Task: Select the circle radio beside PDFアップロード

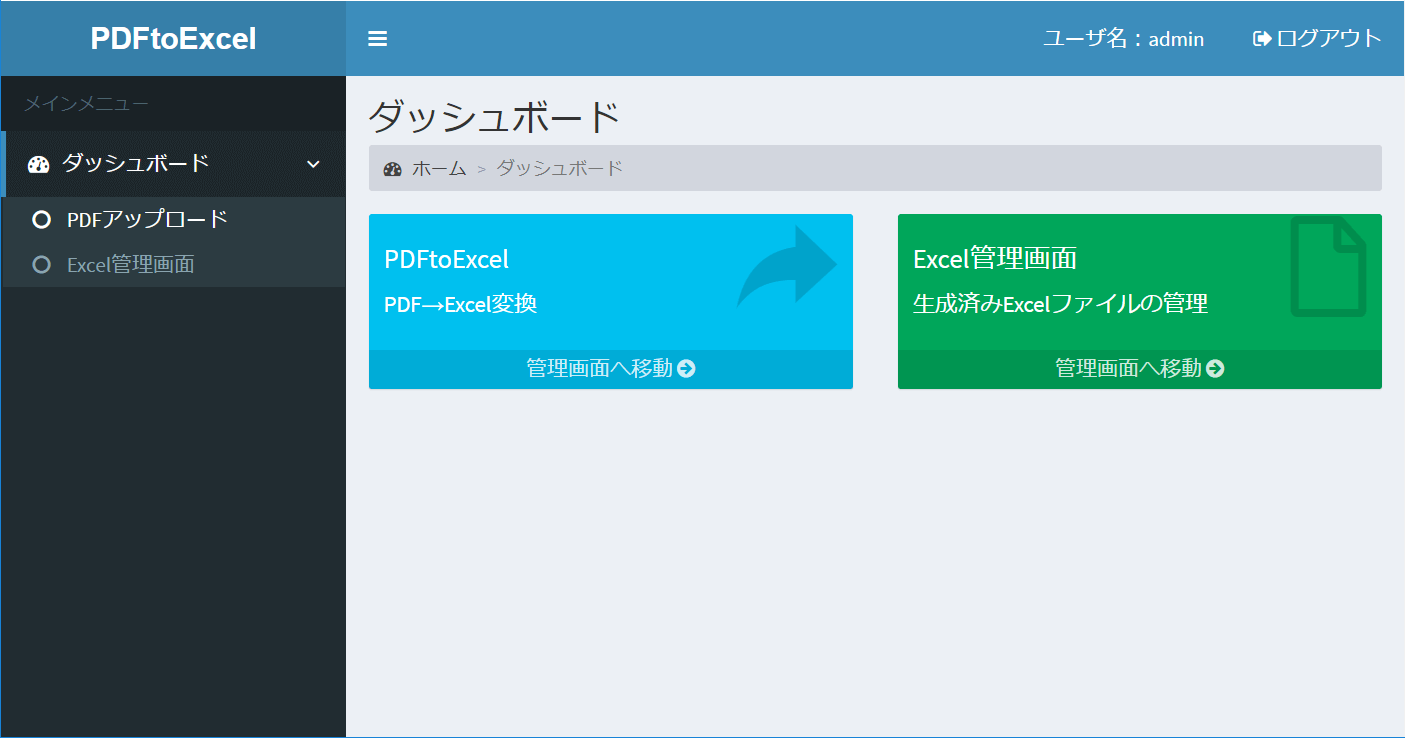Action: click(41, 218)
